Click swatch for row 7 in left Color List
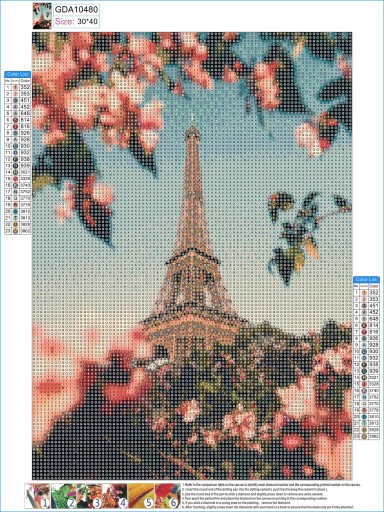 (15, 126)
